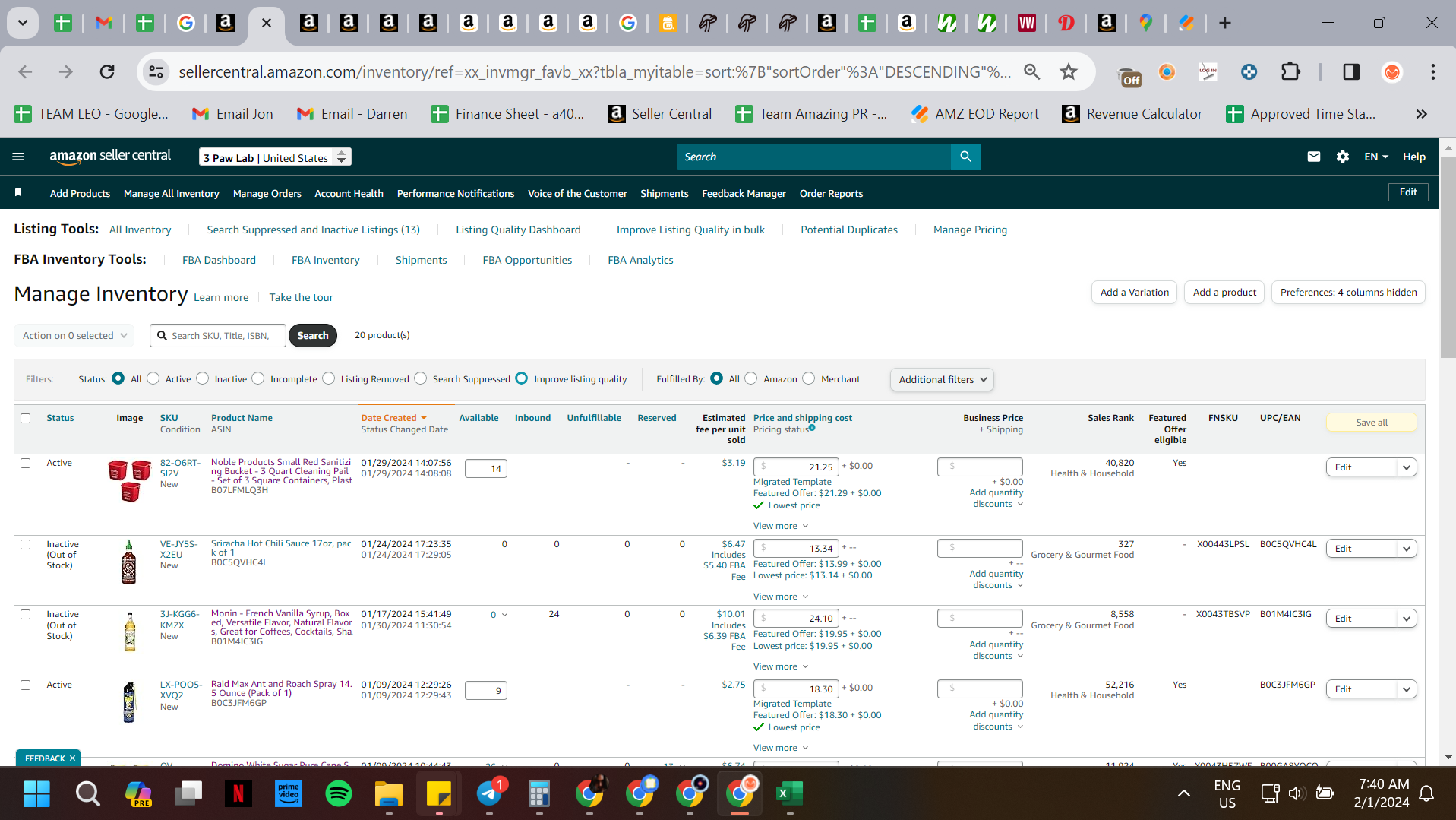
Task: Open File Explorer from the taskbar
Action: point(388,793)
